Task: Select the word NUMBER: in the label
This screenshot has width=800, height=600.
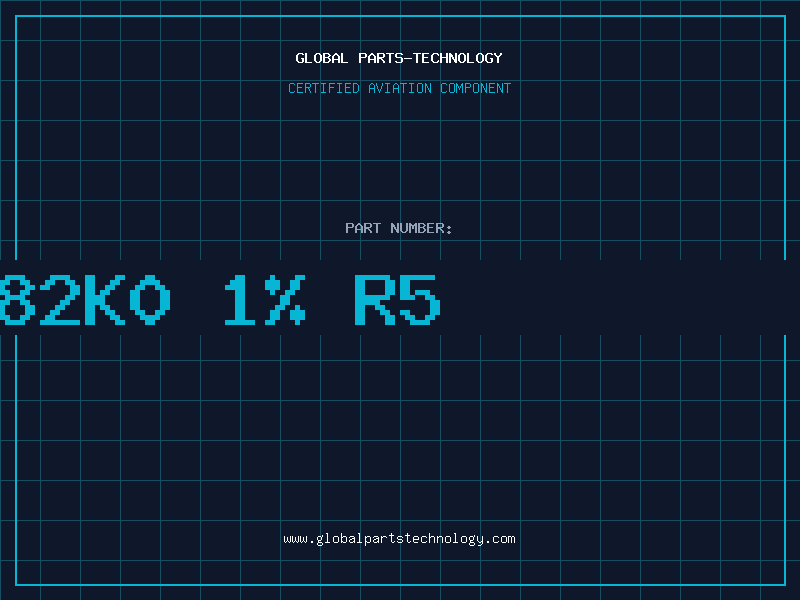Action: tap(421, 228)
